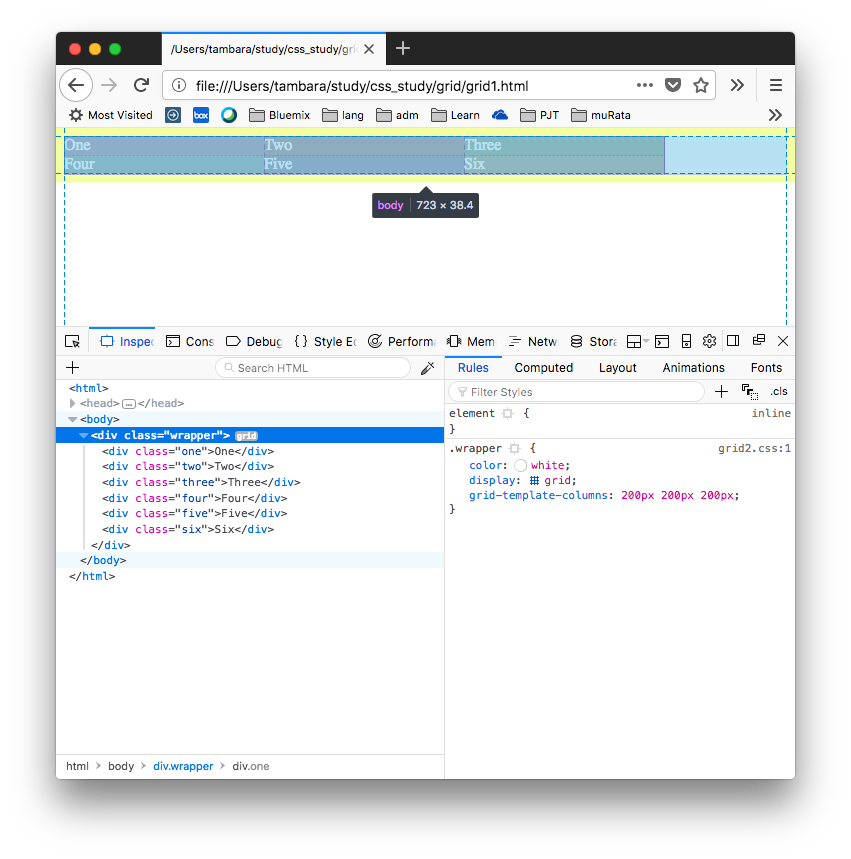Bookmark this page with the star
The width and height of the screenshot is (851, 859).
700,85
